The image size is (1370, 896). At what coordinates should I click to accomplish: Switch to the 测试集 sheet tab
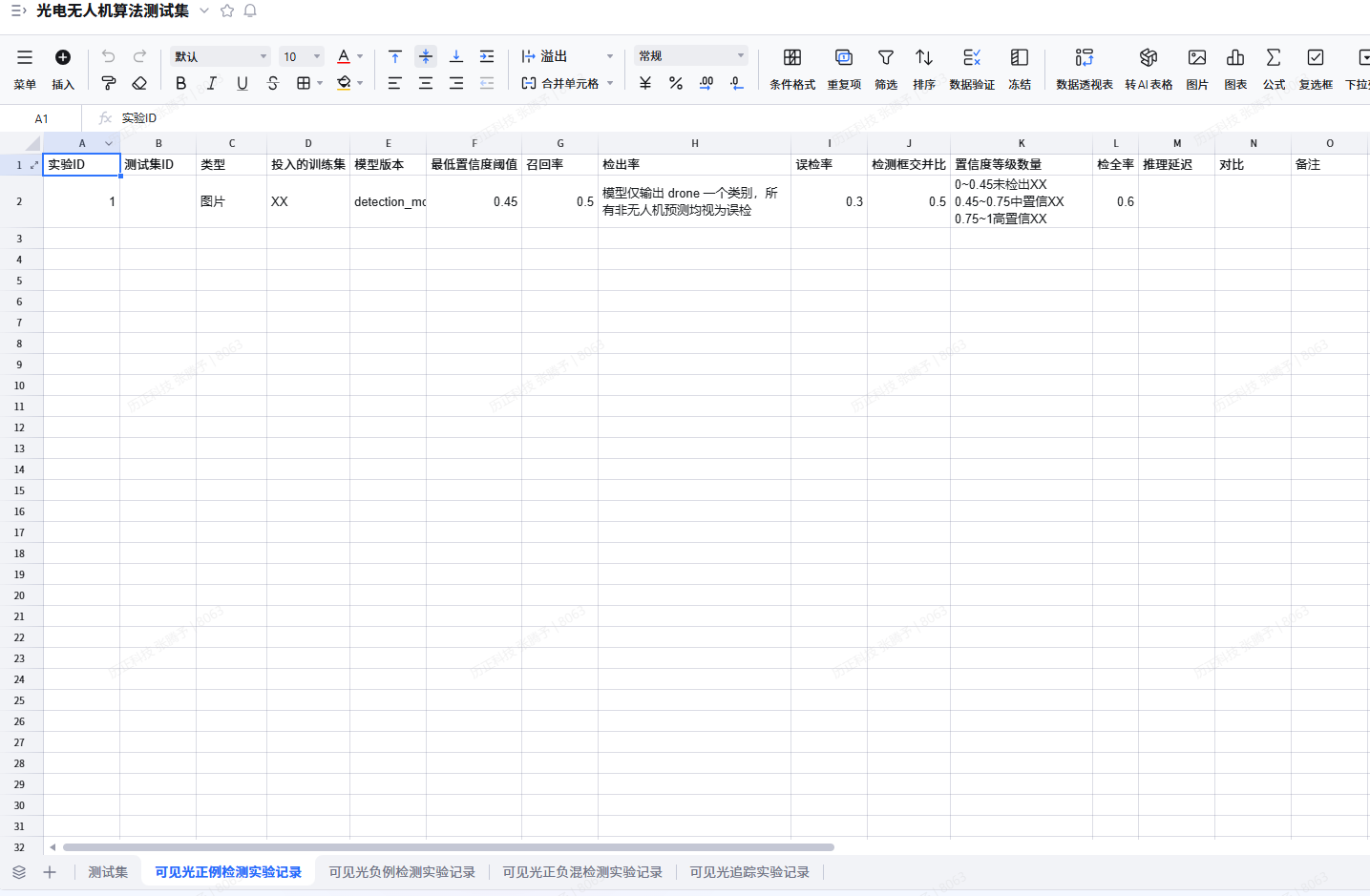point(108,872)
